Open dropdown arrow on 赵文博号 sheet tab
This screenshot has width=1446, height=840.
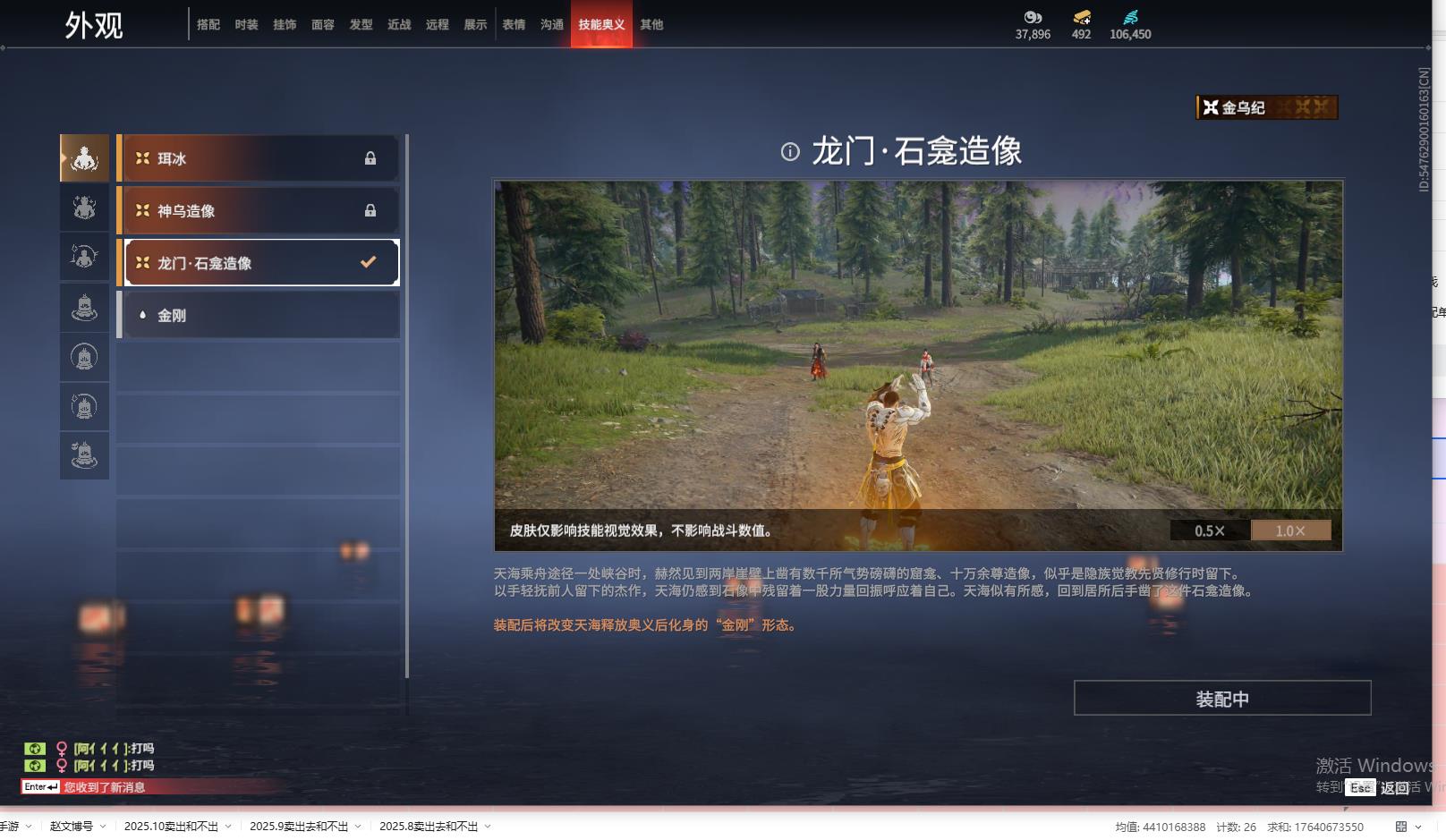coord(103,827)
